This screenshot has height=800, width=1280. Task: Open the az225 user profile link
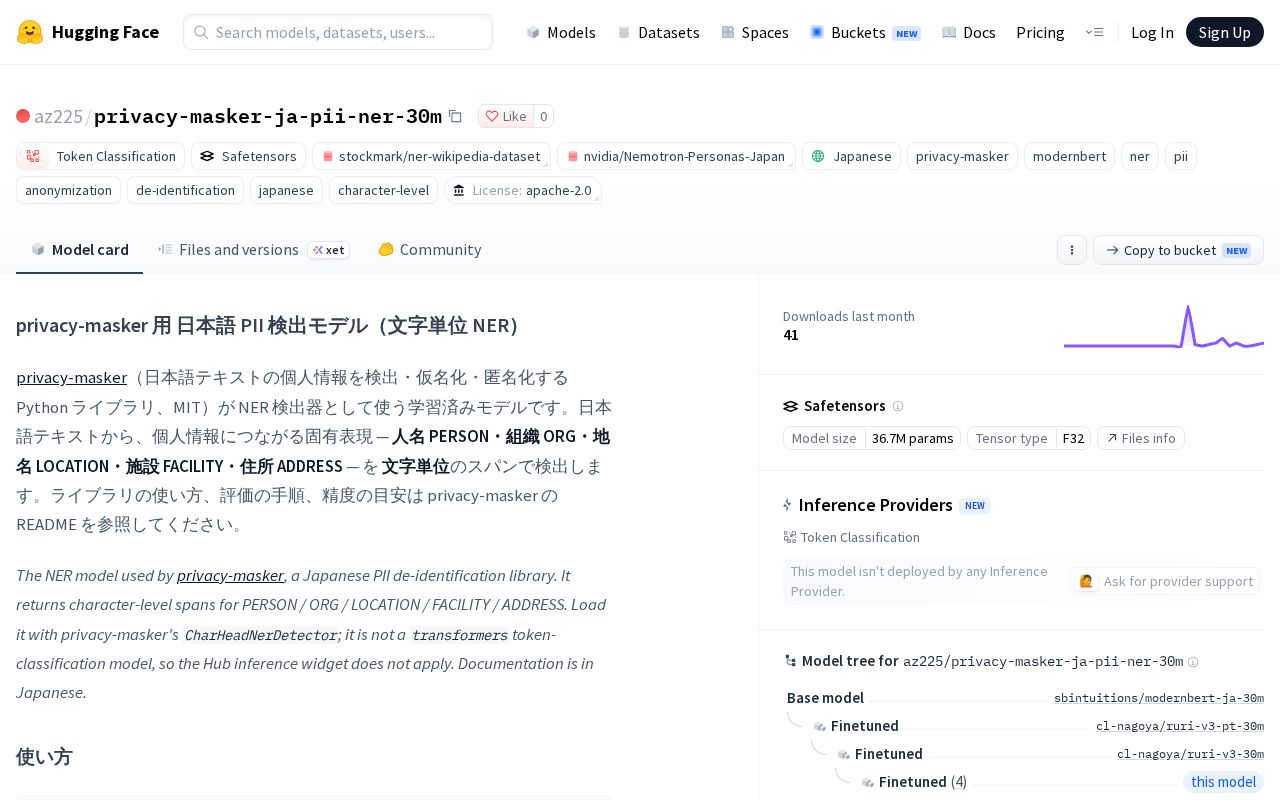tap(58, 116)
